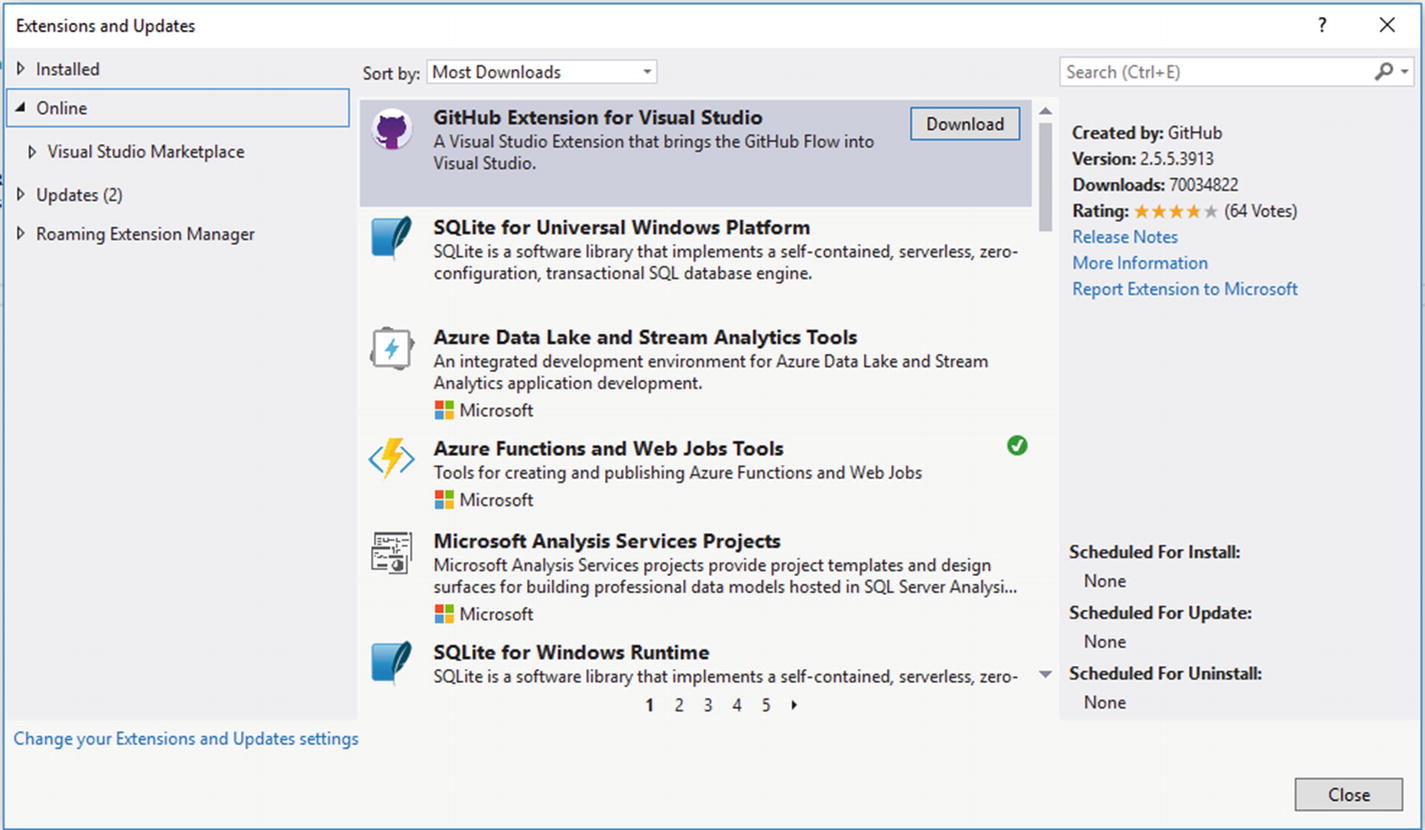Select the Updates (2) category
The height and width of the screenshot is (830, 1425).
point(80,195)
